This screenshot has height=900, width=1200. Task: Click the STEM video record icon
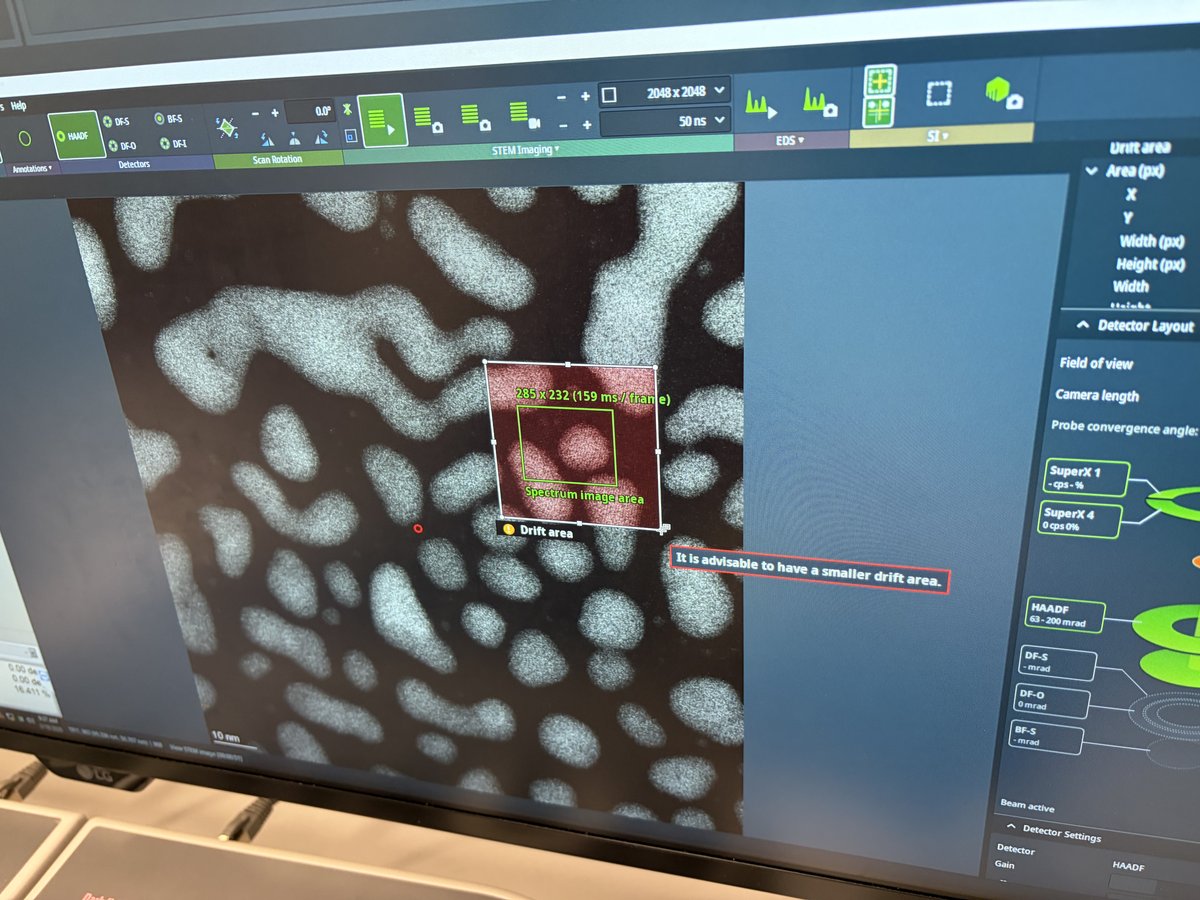525,114
